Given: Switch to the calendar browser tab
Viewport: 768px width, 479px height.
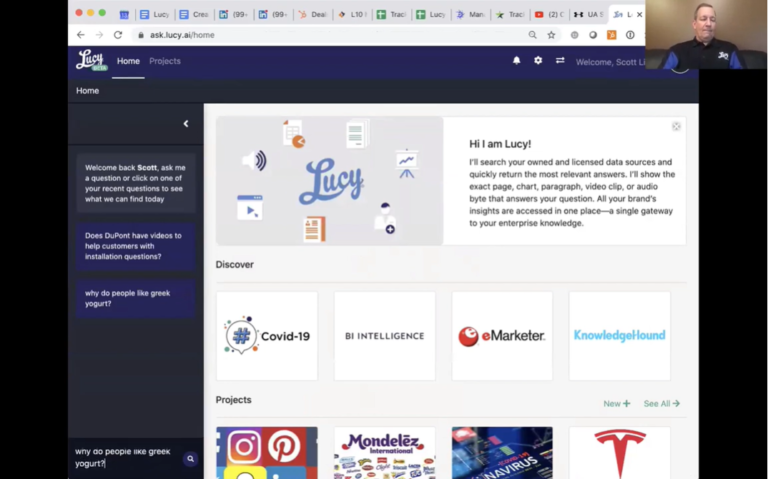Looking at the screenshot, I should (124, 15).
